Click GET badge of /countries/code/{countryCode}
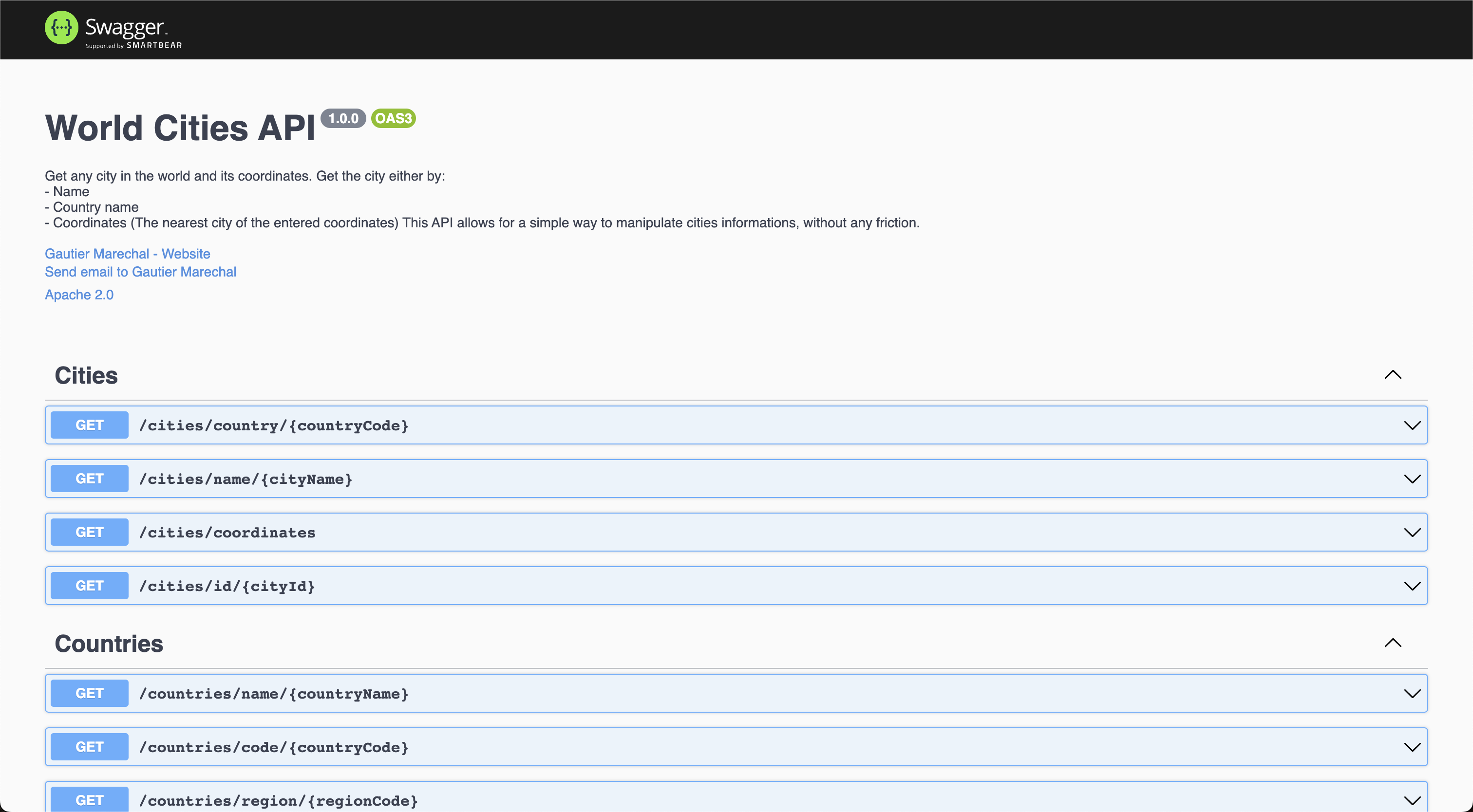This screenshot has width=1473, height=812. coord(90,747)
